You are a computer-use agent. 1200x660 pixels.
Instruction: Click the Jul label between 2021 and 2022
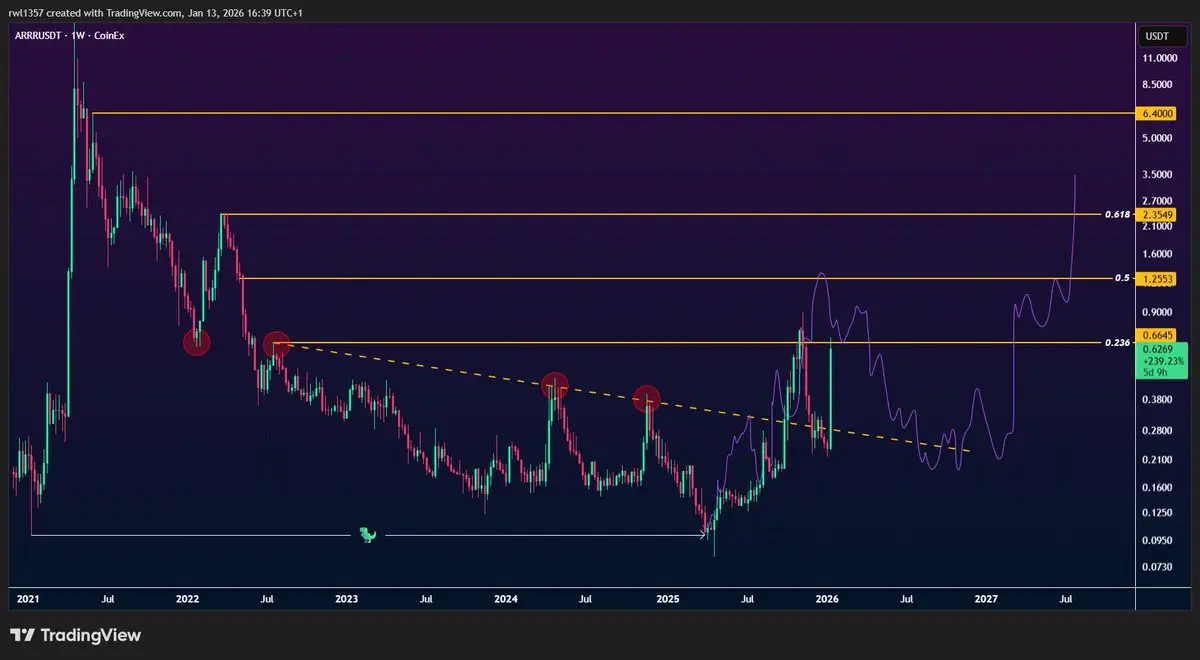(107, 599)
